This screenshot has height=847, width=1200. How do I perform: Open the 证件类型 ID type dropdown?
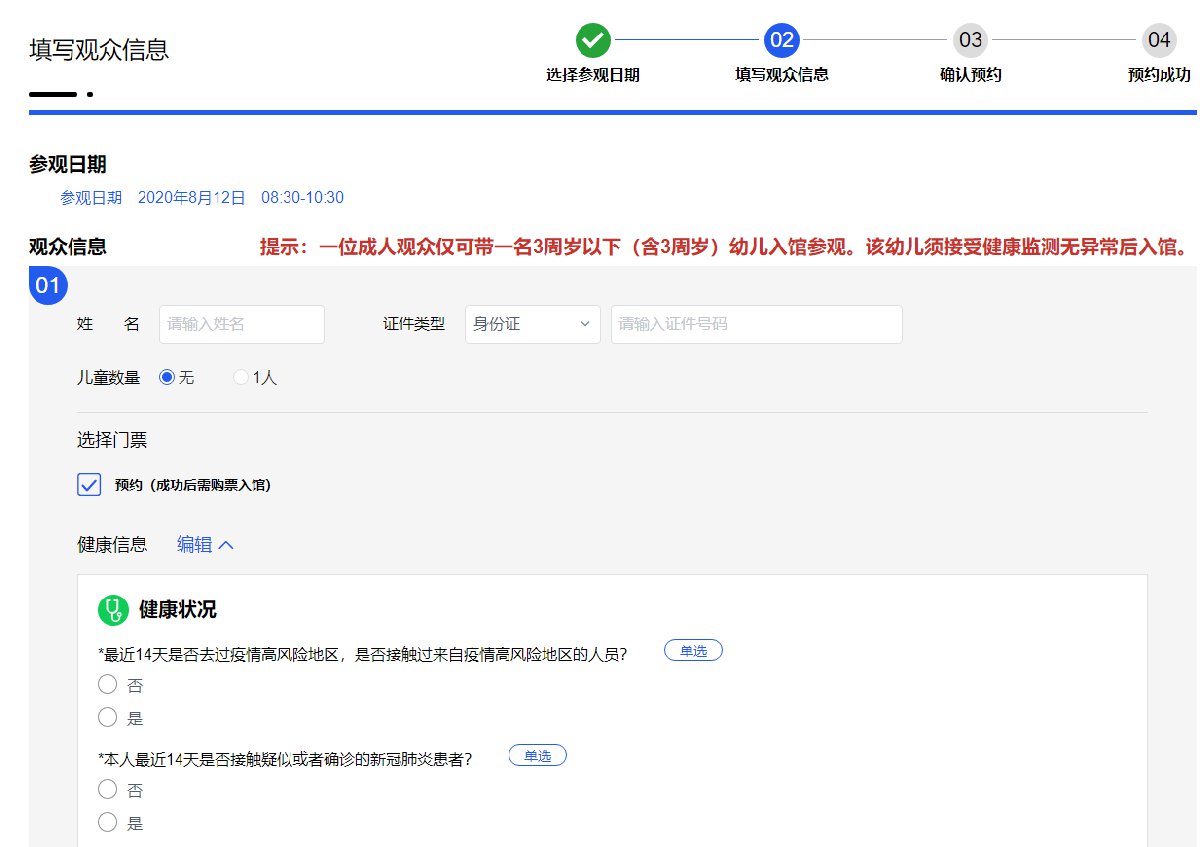click(532, 325)
